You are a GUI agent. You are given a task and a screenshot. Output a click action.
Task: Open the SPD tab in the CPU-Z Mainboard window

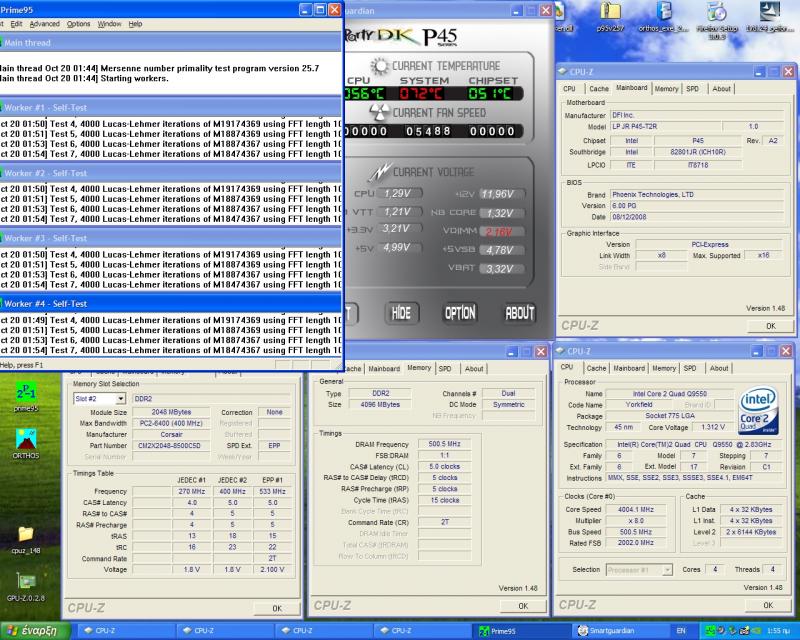(x=692, y=89)
